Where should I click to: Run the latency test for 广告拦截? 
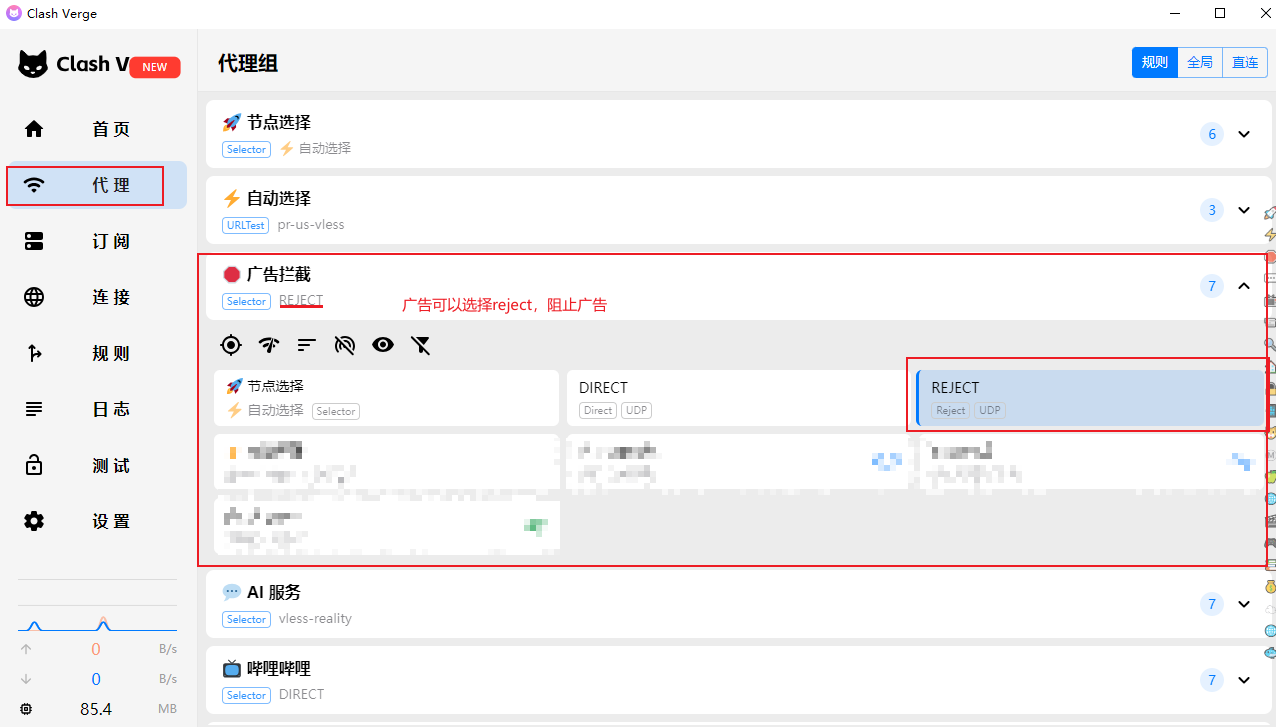click(x=269, y=345)
